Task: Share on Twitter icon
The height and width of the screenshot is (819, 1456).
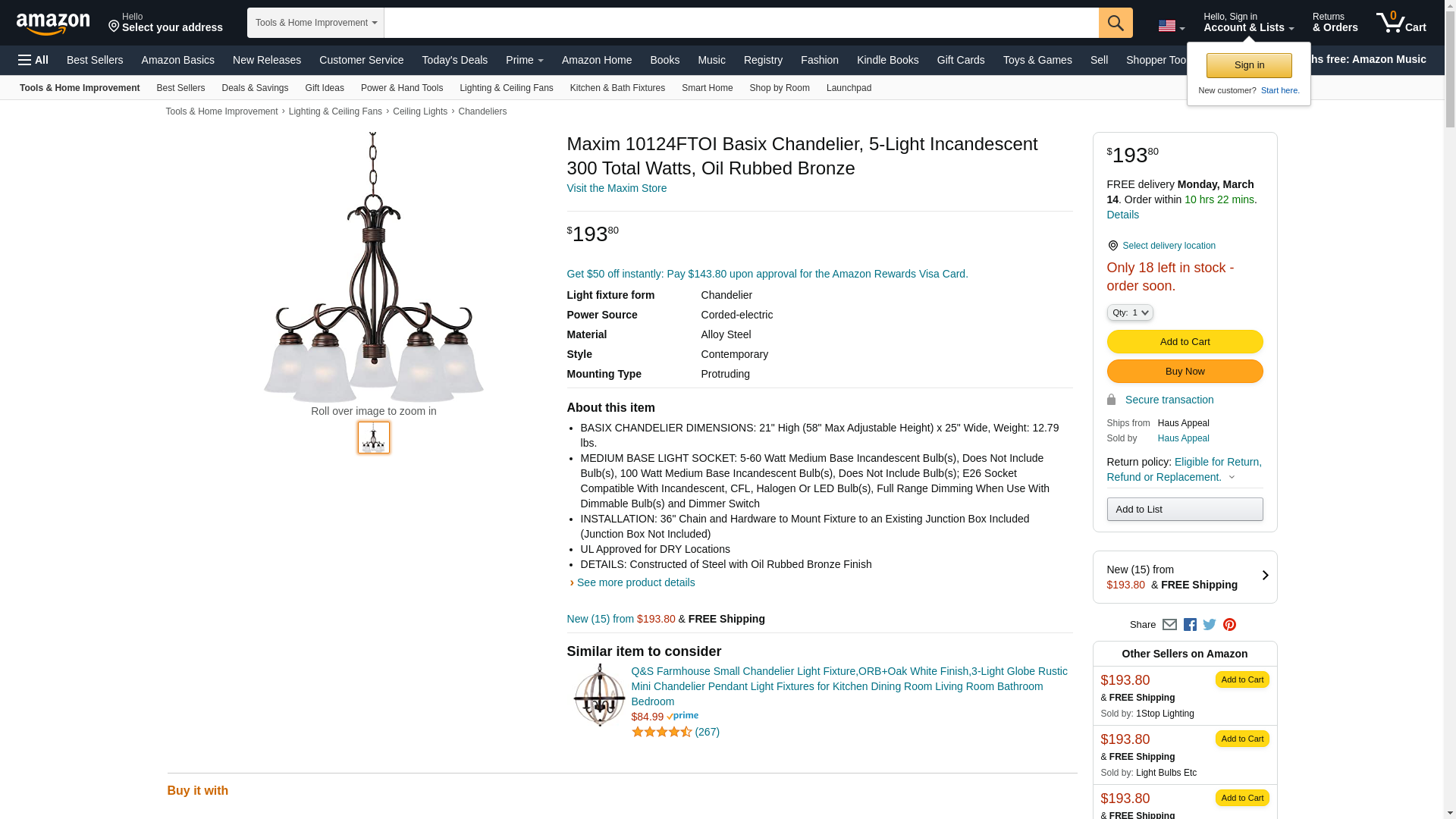Action: [x=1210, y=625]
